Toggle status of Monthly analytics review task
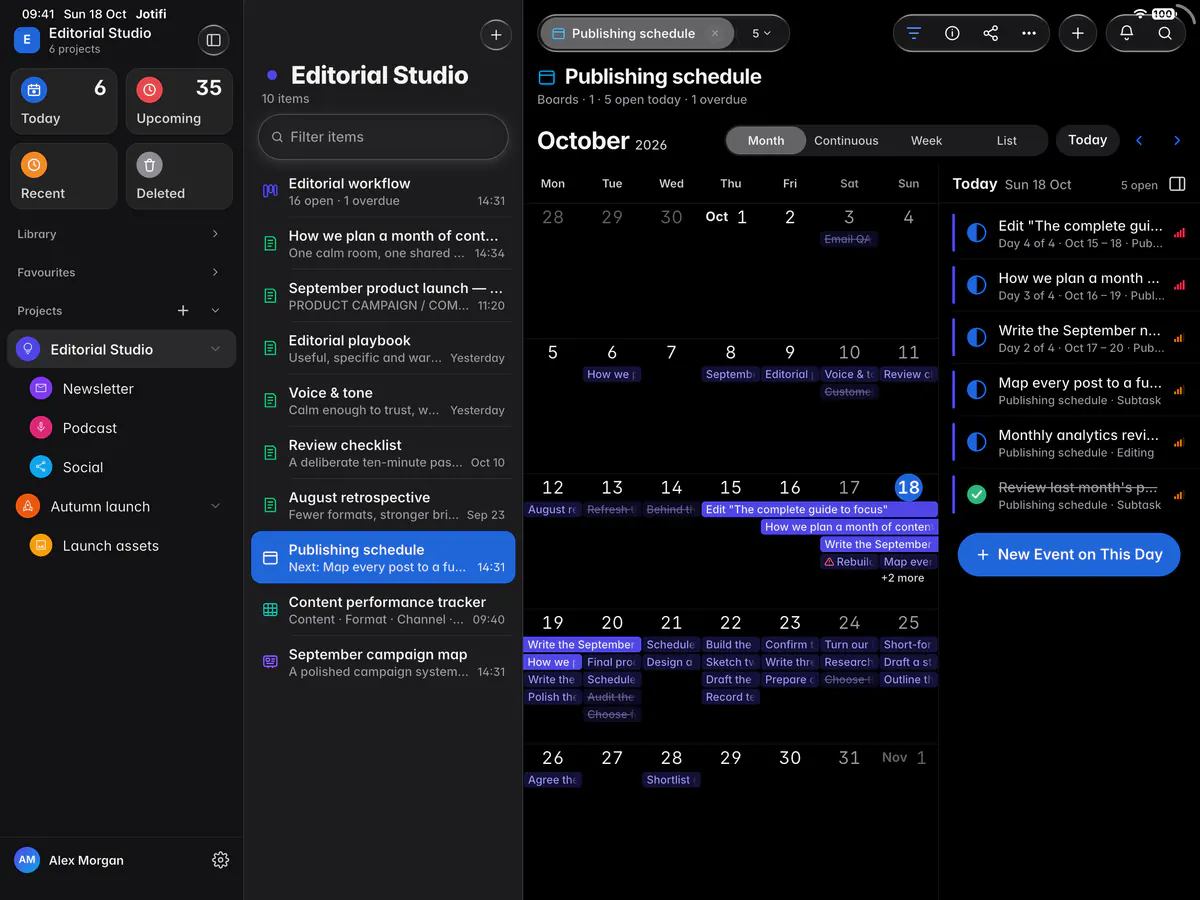 click(977, 443)
